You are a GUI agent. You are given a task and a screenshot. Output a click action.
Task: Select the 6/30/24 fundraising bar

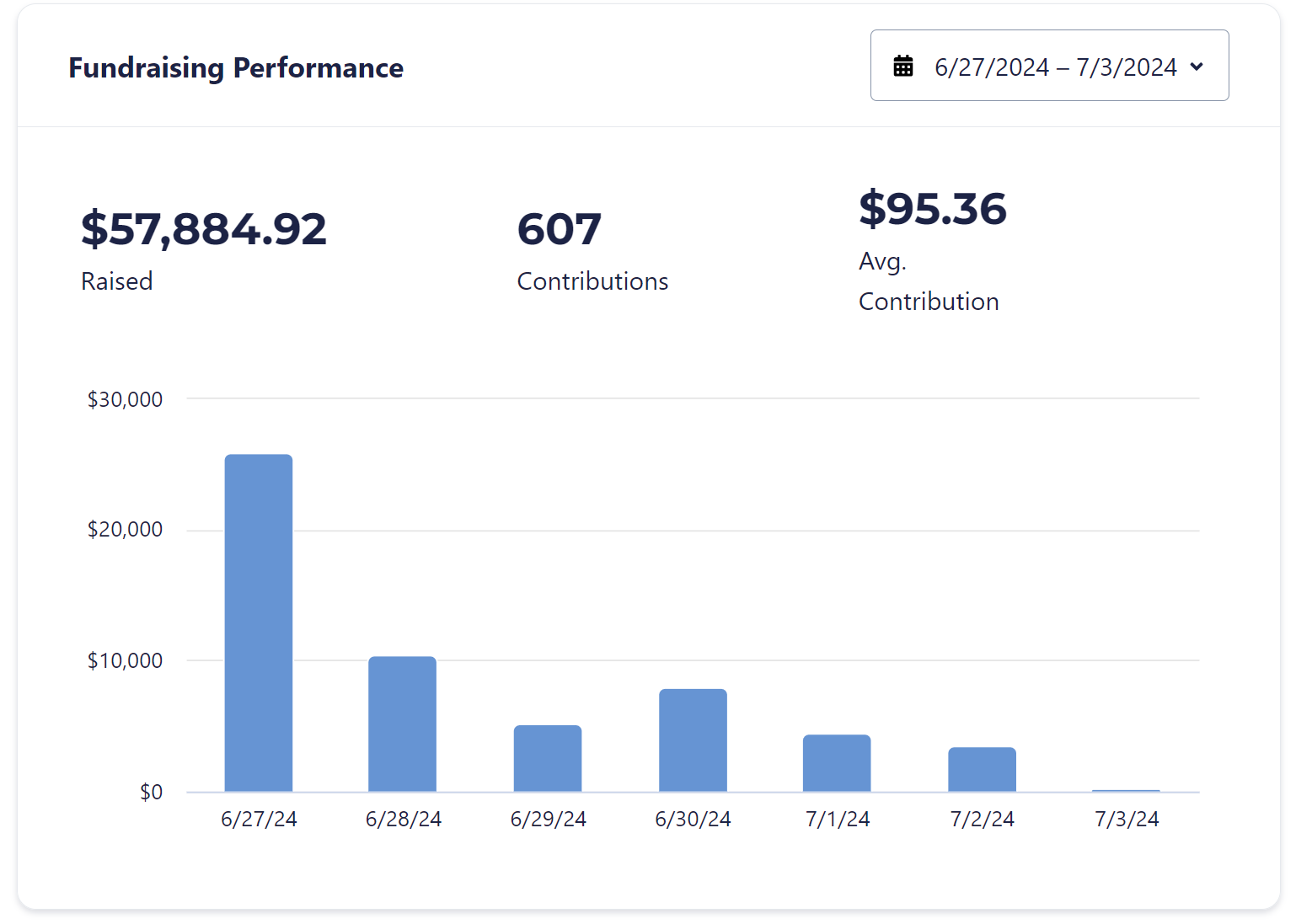click(x=693, y=740)
